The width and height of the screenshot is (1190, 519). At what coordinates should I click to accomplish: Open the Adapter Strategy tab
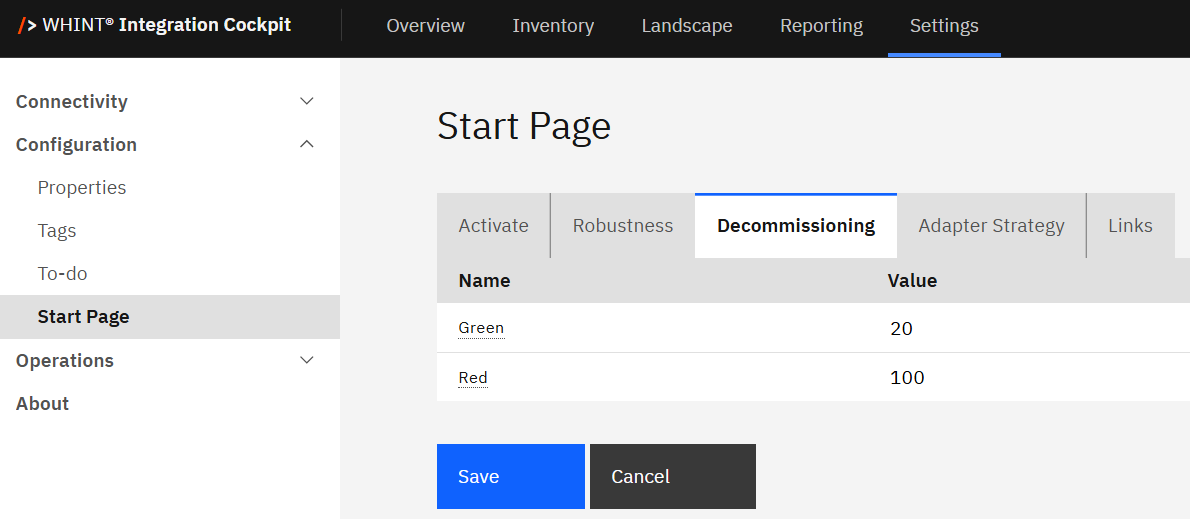click(x=991, y=226)
